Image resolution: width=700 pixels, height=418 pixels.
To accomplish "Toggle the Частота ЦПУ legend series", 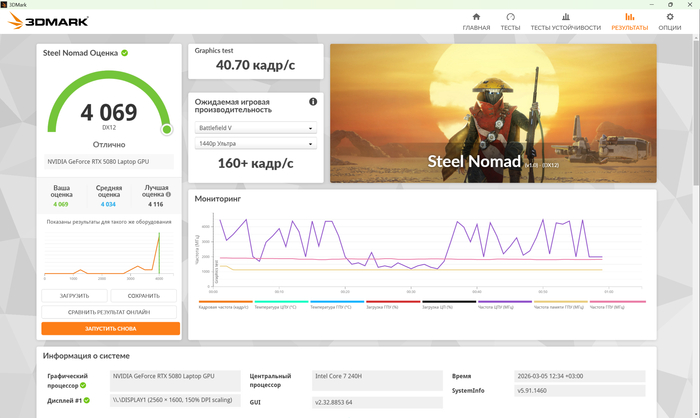I will 504,305.
